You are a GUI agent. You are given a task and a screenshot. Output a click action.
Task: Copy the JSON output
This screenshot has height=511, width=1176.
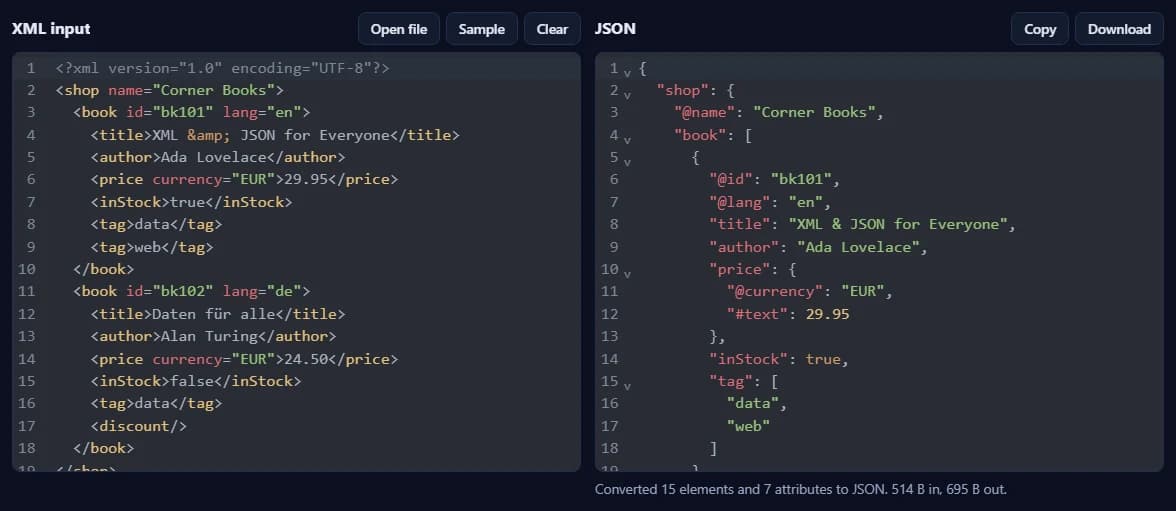pyautogui.click(x=1040, y=29)
